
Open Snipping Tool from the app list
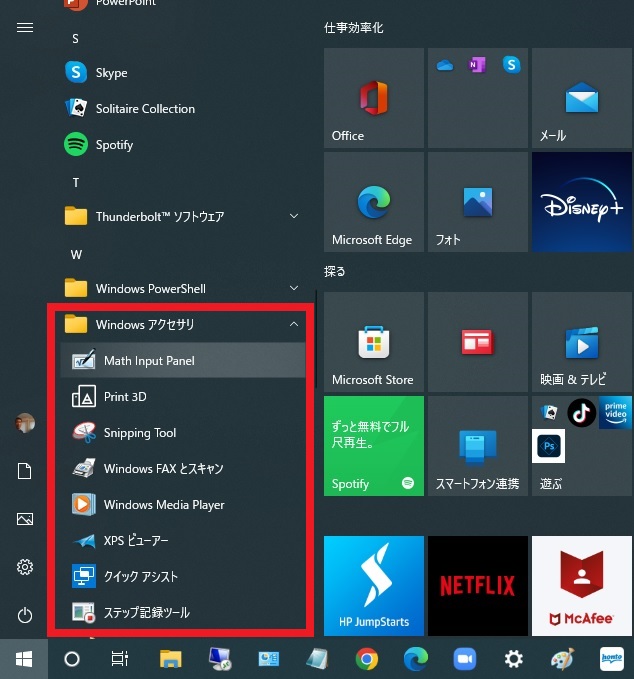[139, 433]
